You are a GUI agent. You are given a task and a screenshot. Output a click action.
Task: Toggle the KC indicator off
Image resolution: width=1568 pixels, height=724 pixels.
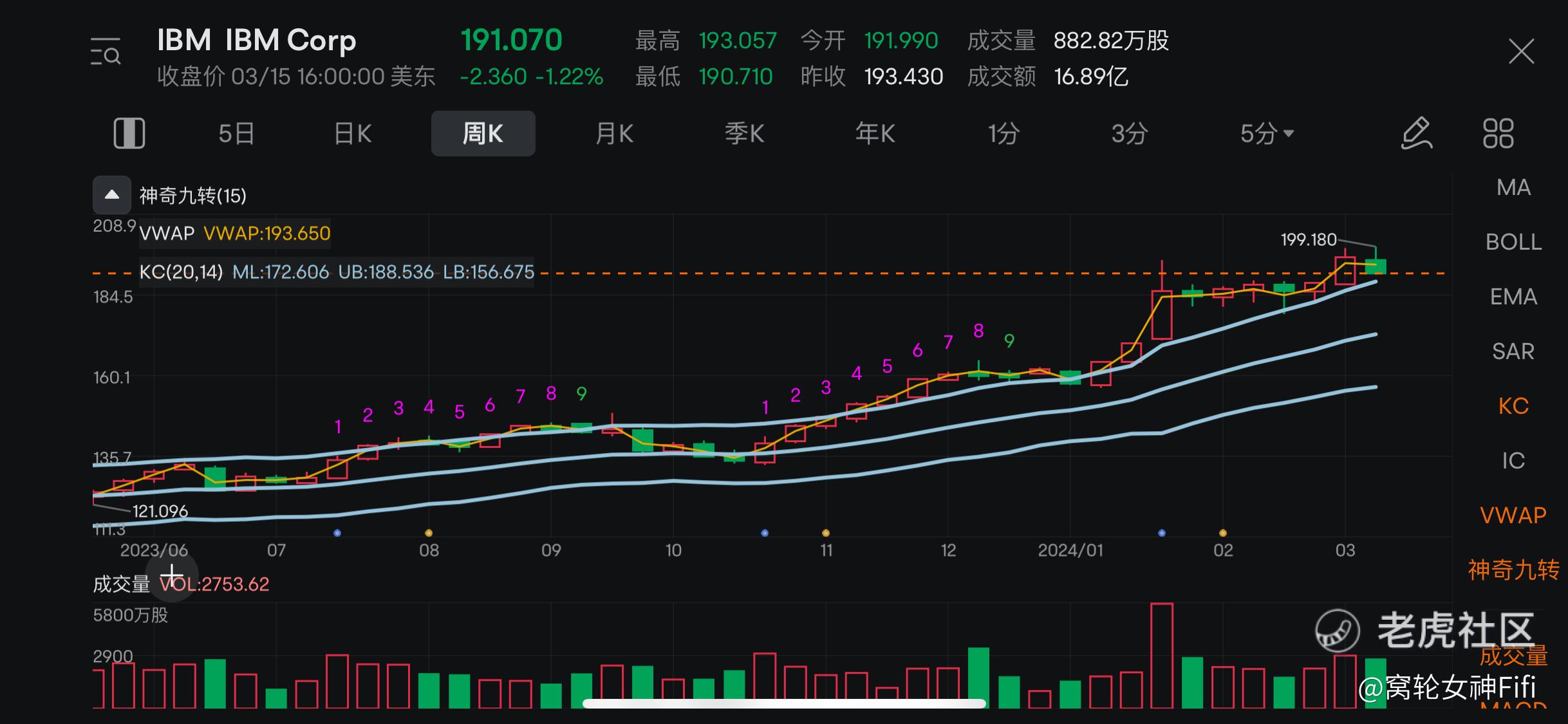tap(1513, 406)
